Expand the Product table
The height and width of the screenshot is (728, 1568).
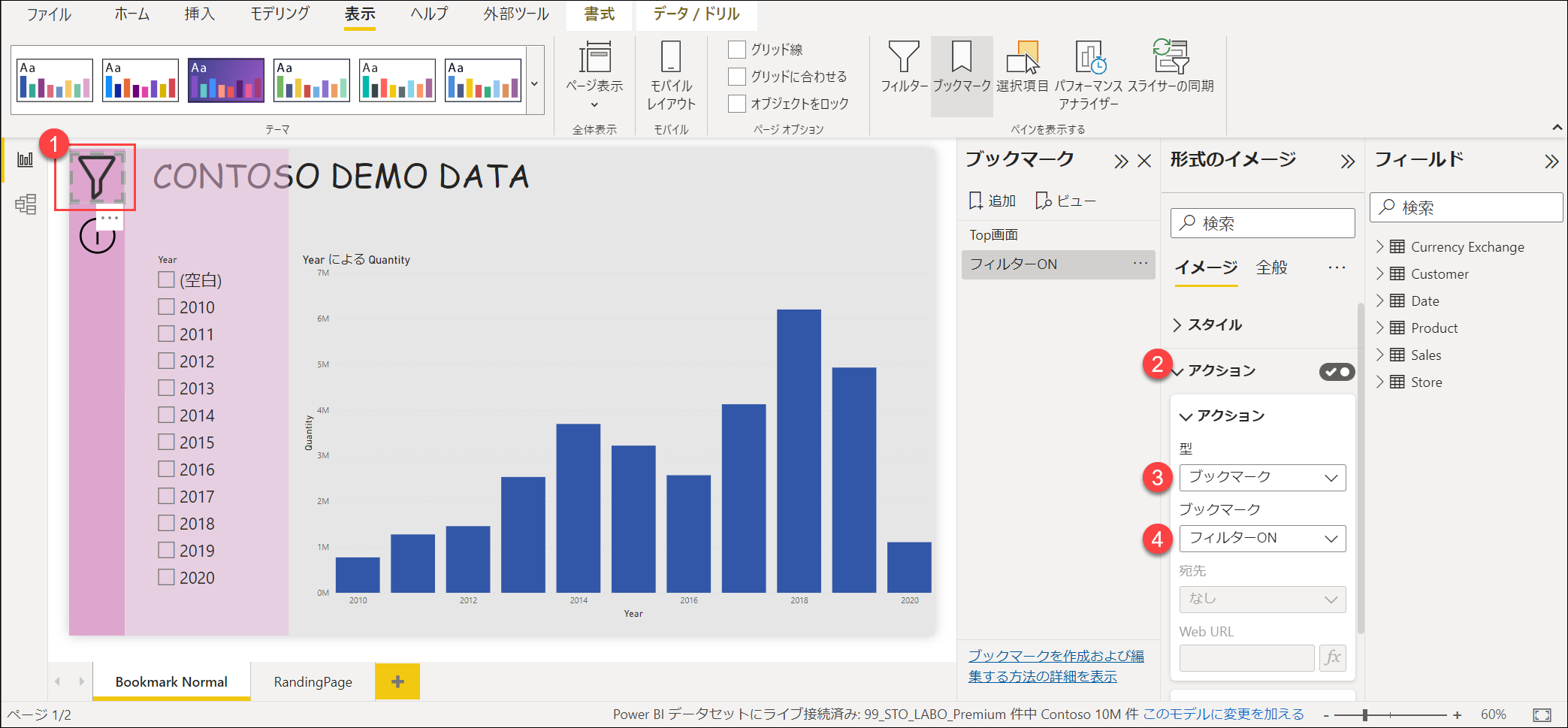tap(1379, 328)
